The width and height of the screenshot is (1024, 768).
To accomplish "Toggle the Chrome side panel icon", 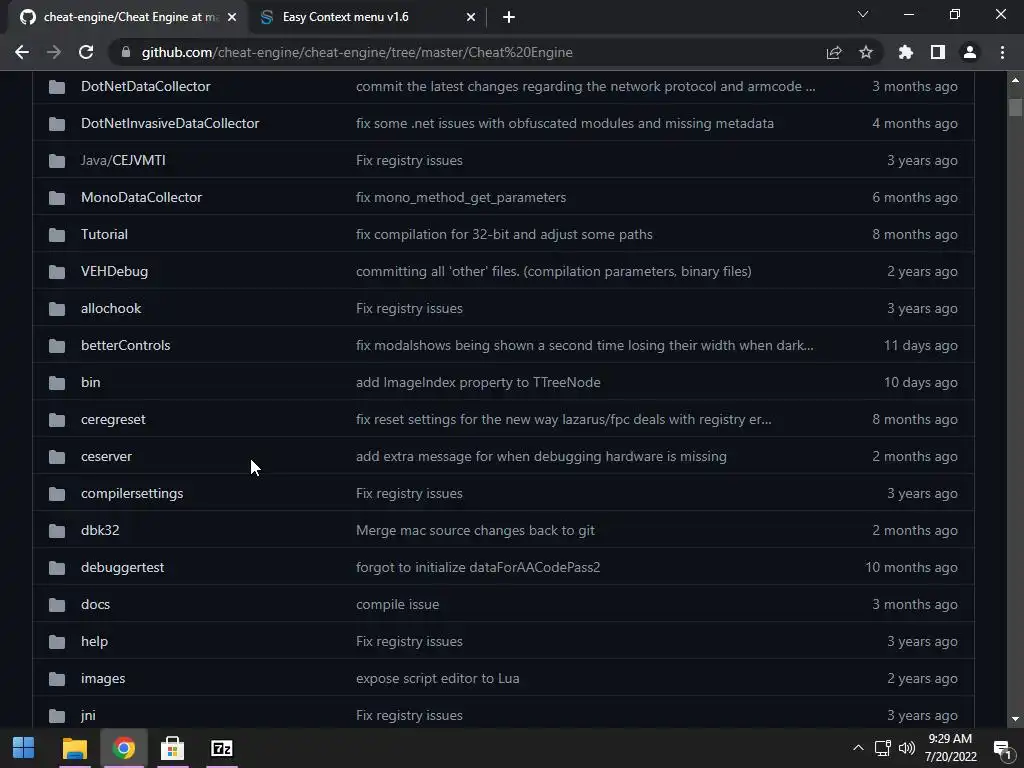I will tap(938, 52).
